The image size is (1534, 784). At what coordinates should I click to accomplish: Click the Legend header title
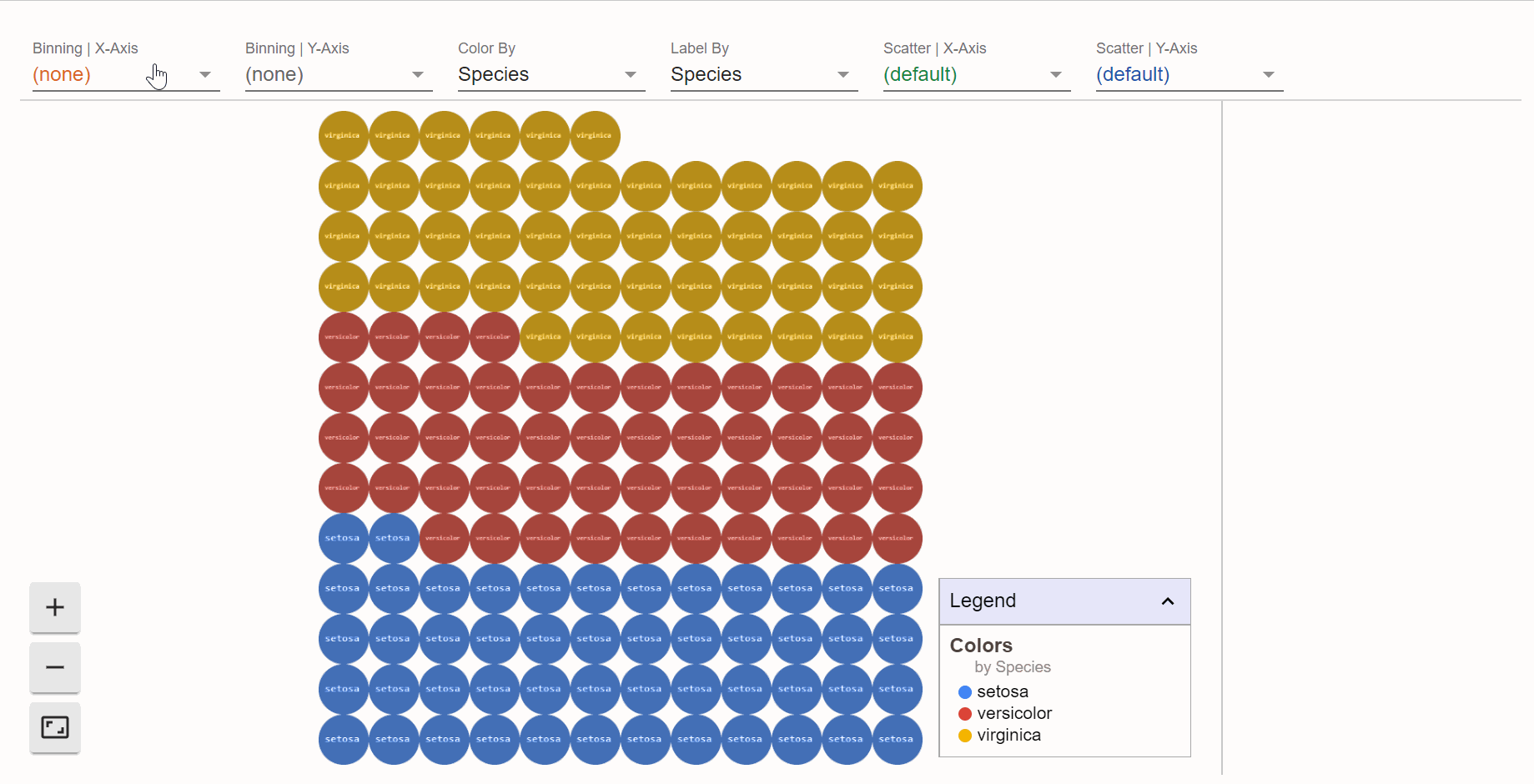[x=983, y=601]
